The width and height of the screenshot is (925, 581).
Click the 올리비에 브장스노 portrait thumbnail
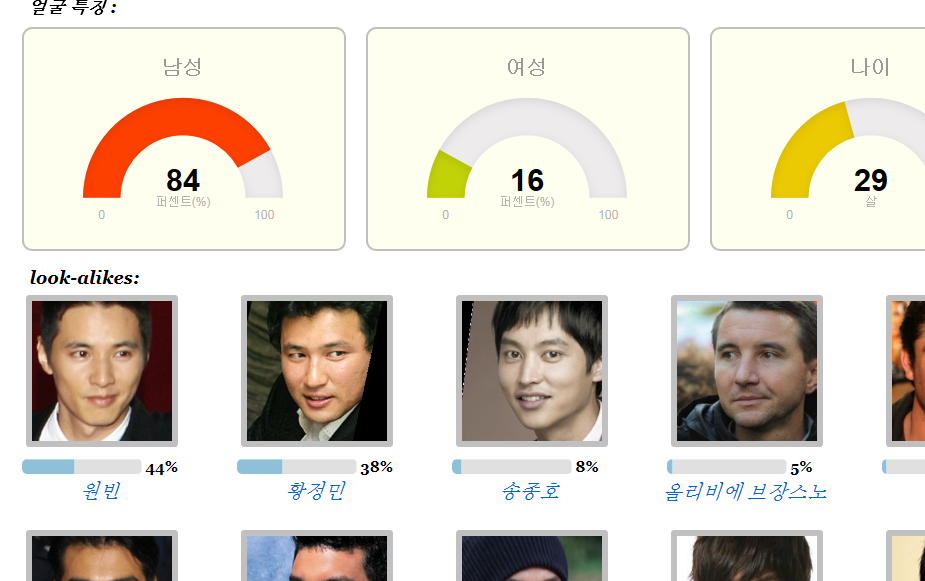click(x=747, y=371)
